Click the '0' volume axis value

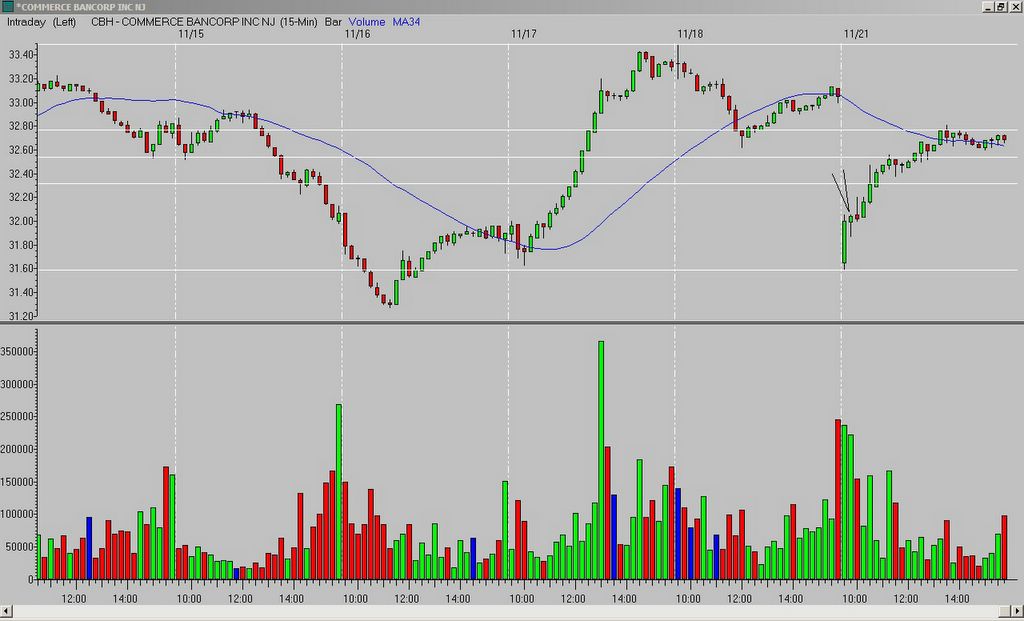pyautogui.click(x=31, y=580)
